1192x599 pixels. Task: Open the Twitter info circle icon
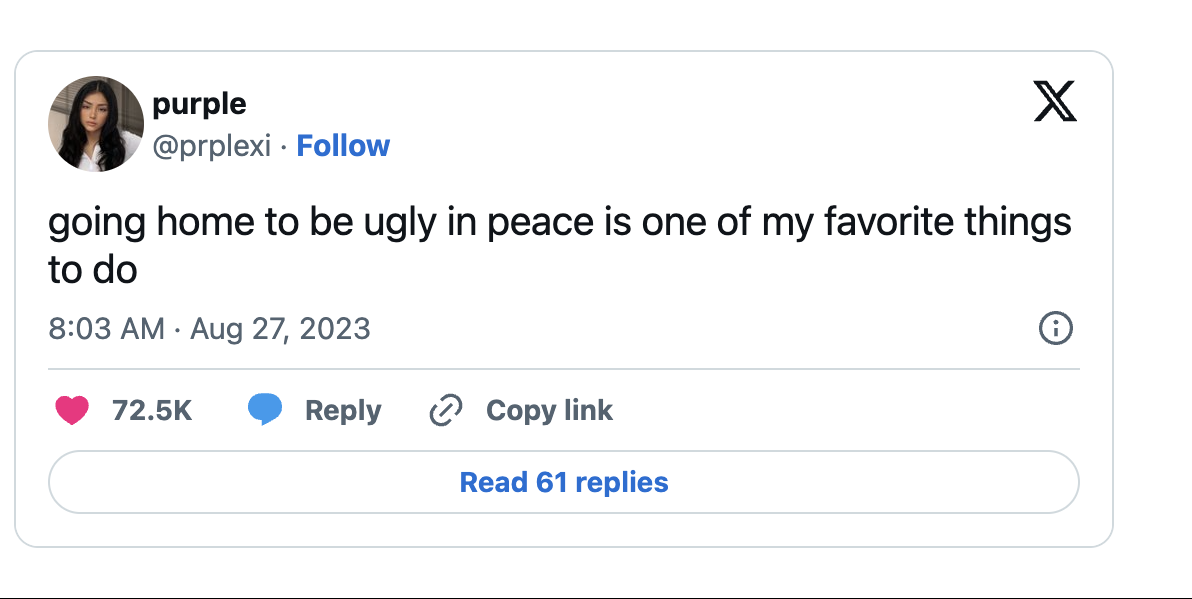tap(1056, 328)
